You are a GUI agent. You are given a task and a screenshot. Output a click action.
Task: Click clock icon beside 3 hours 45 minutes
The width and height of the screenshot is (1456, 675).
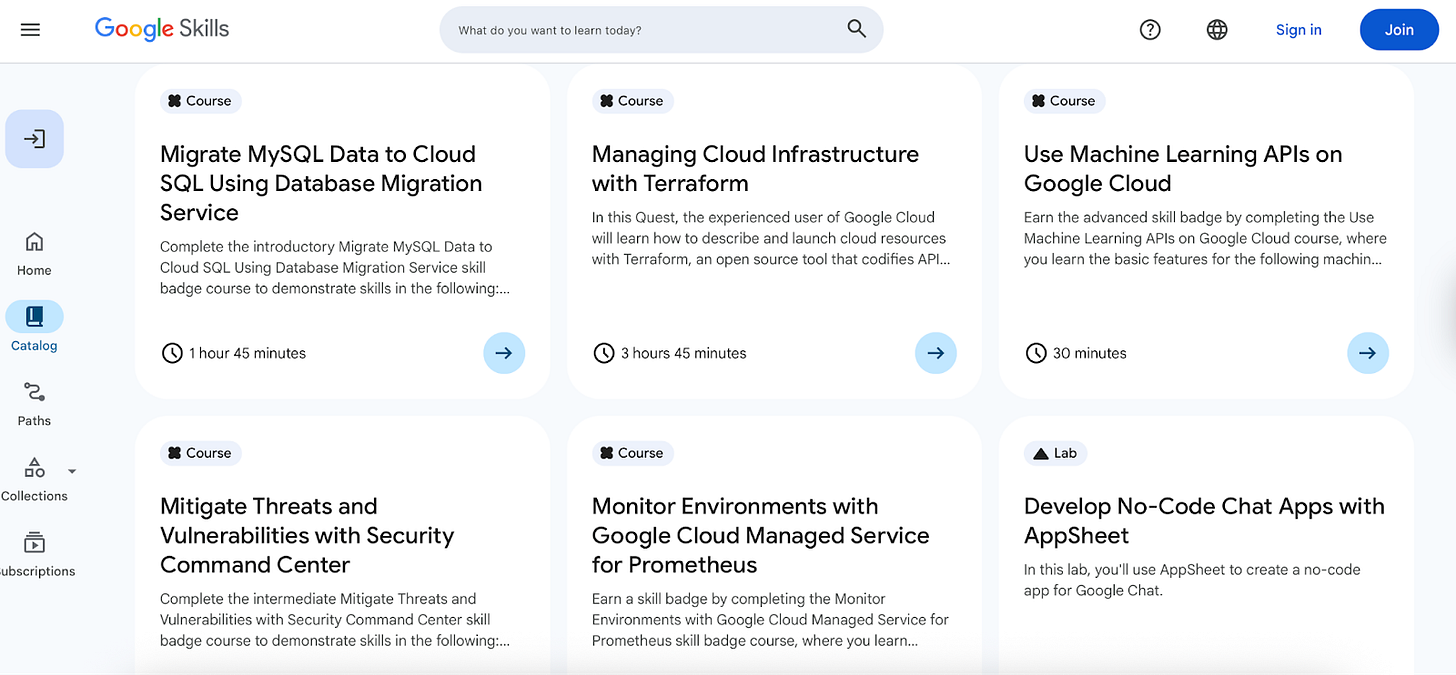point(604,353)
